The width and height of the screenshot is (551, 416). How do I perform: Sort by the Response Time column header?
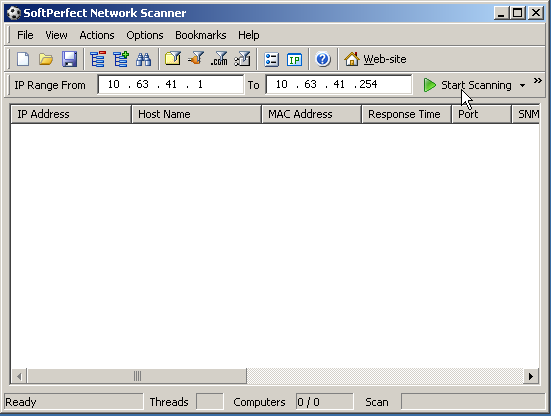tap(407, 114)
